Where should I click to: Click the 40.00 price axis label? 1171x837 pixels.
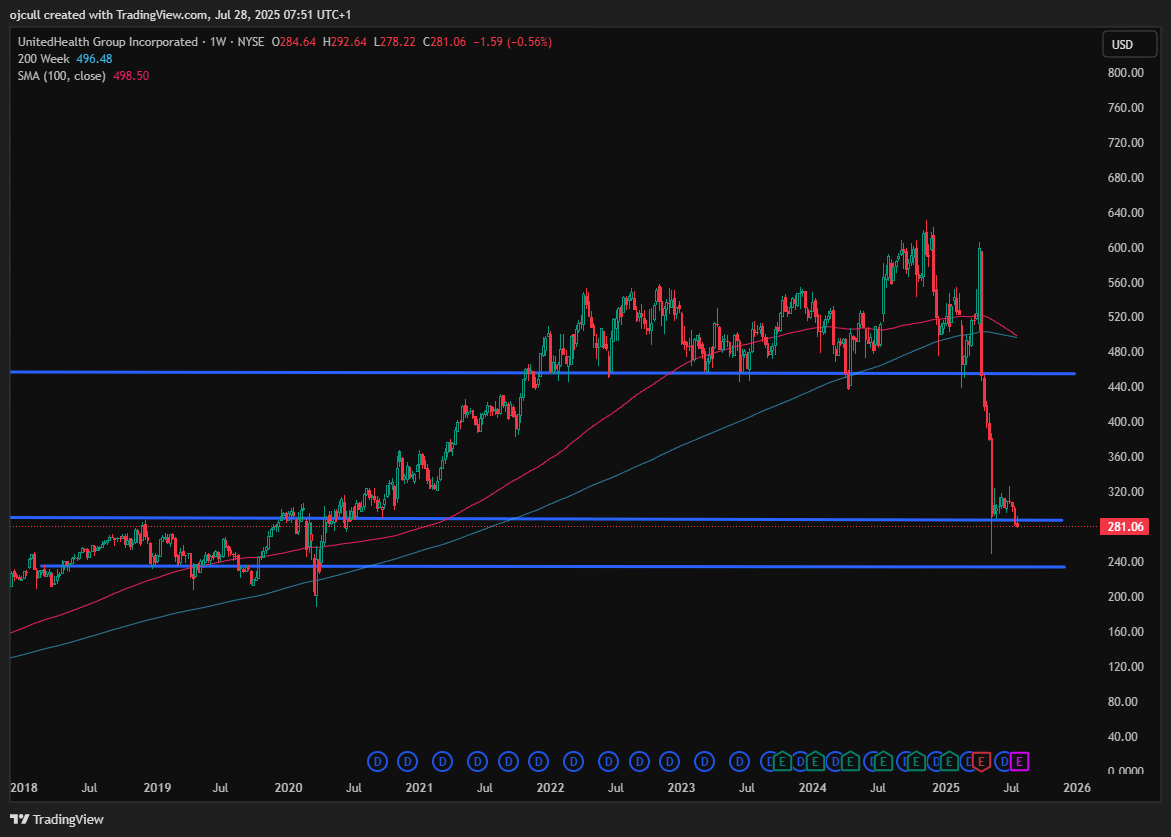point(1122,736)
